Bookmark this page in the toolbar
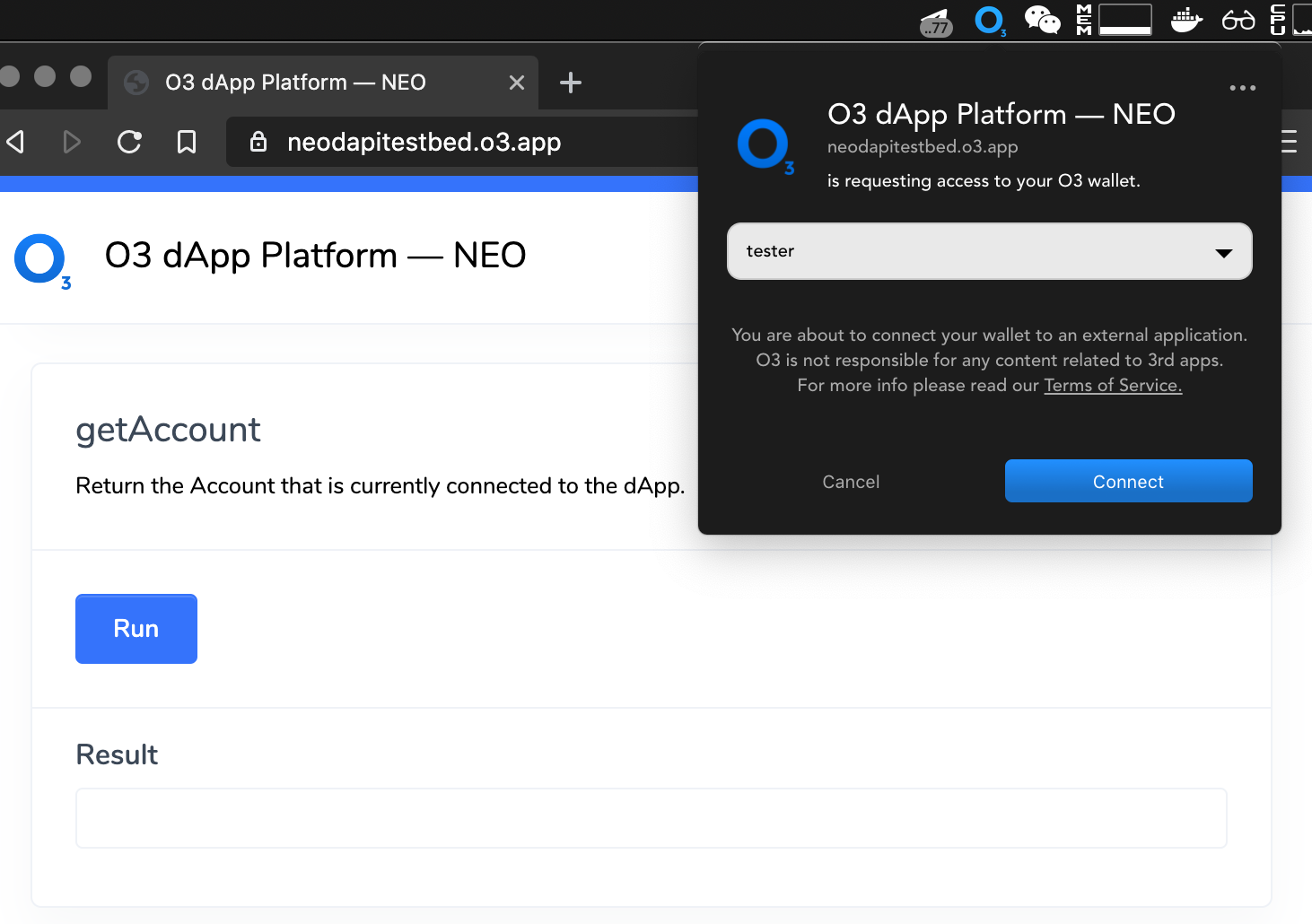Screen dimensions: 1312x924 187,142
